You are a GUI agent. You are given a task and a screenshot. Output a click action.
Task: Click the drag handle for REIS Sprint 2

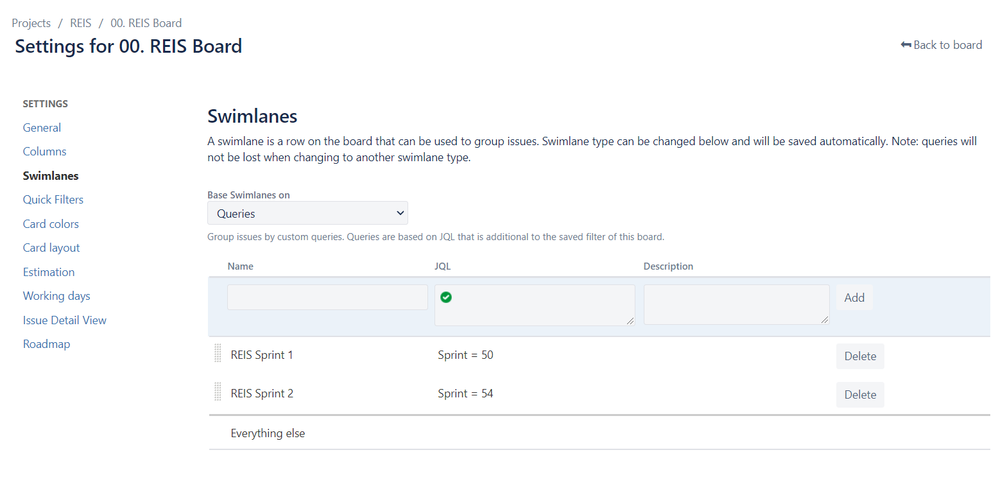pos(218,392)
